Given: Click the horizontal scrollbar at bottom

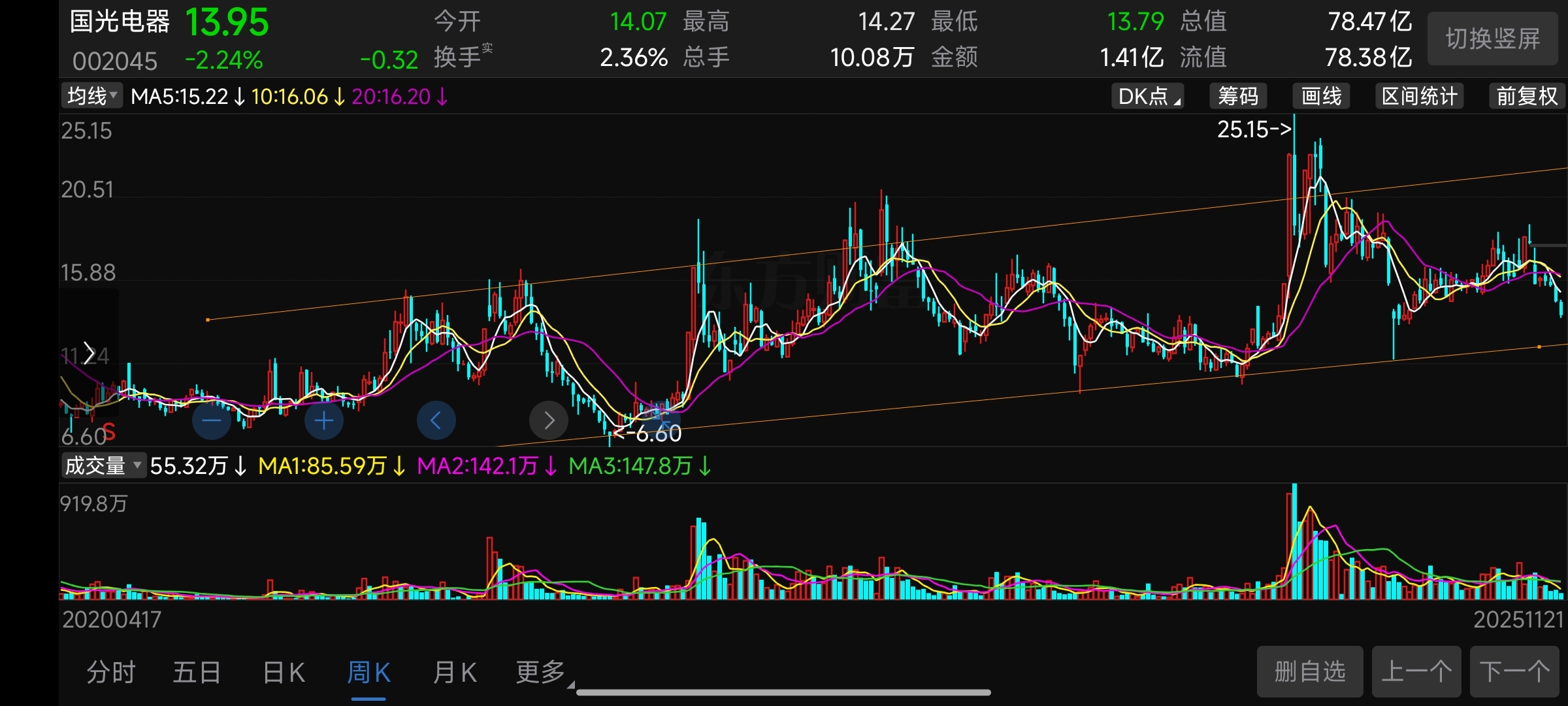Looking at the screenshot, I should (783, 692).
